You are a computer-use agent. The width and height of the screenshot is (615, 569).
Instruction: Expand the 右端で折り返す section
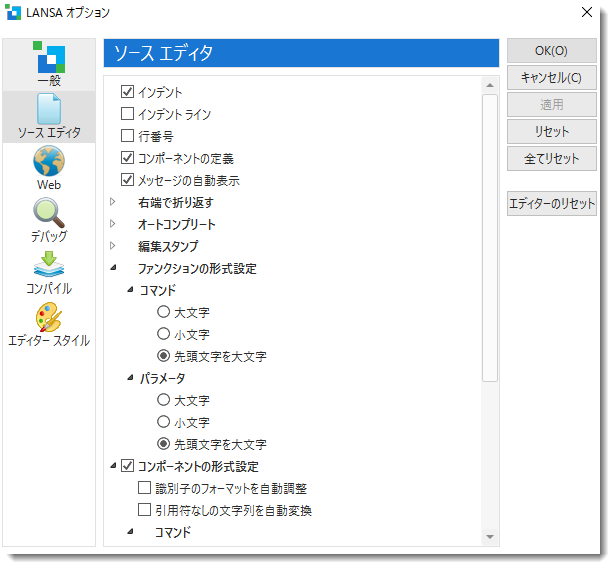pyautogui.click(x=113, y=202)
